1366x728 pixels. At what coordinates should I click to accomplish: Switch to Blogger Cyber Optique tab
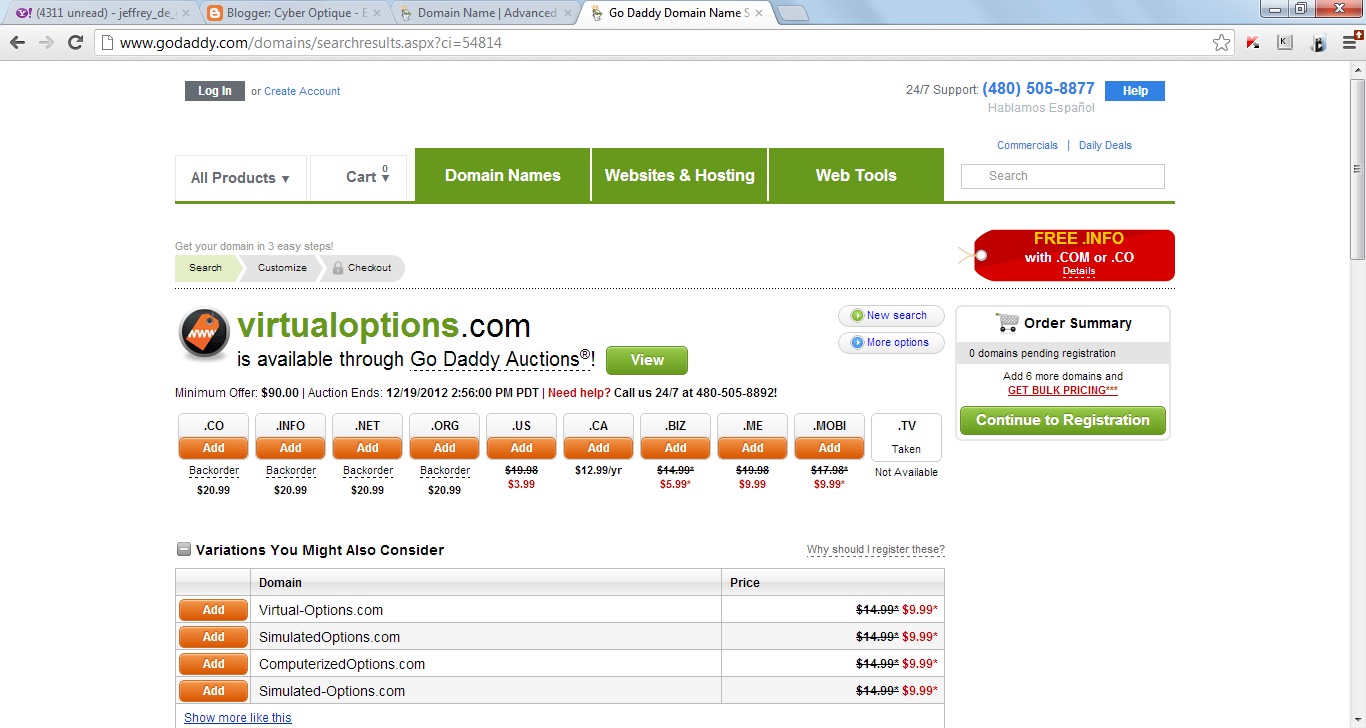(291, 13)
